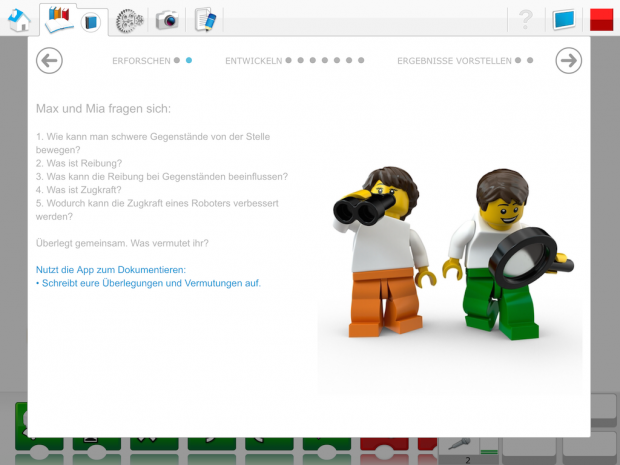This screenshot has width=620, height=465.
Task: Click the minifigure holding the magnifying glass
Action: pyautogui.click(x=507, y=254)
